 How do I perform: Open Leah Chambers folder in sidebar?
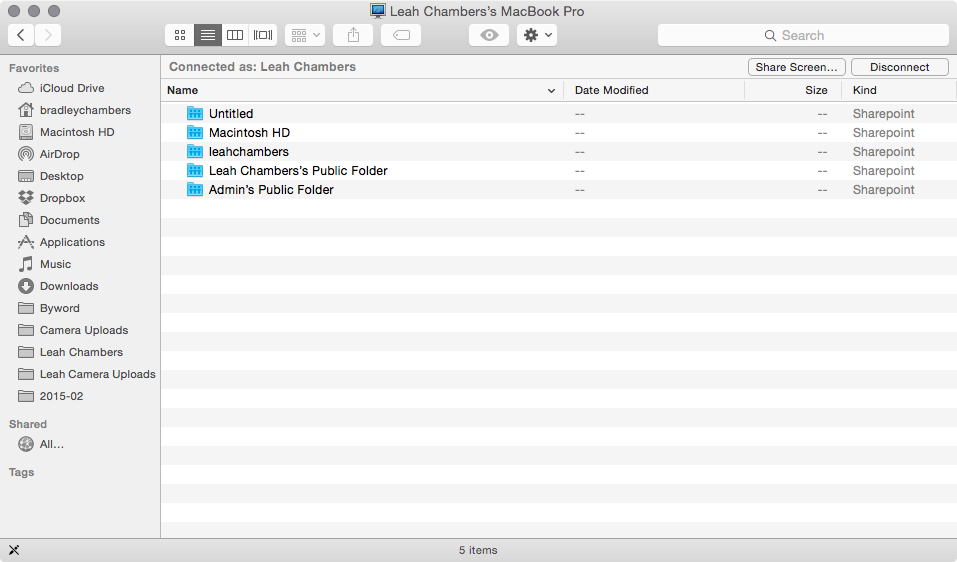tap(81, 351)
